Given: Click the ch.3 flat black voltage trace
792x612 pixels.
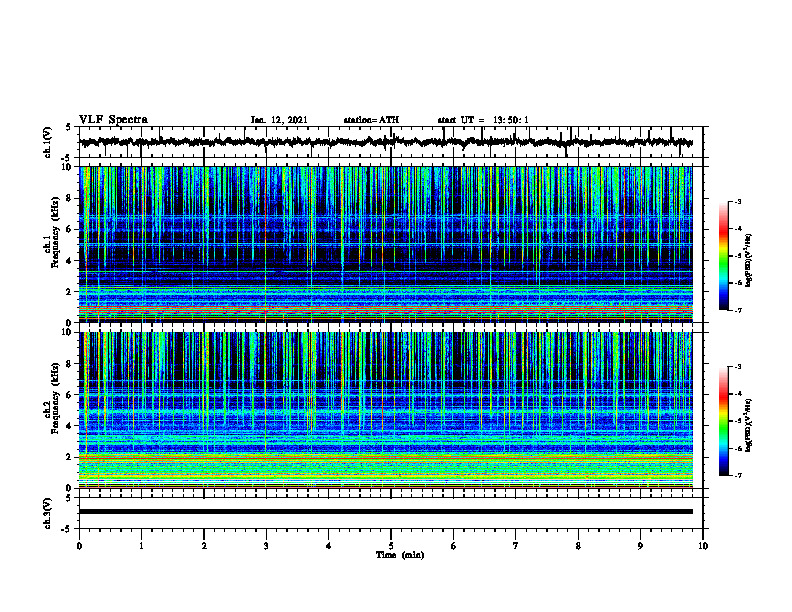Looking at the screenshot, I should (386, 512).
